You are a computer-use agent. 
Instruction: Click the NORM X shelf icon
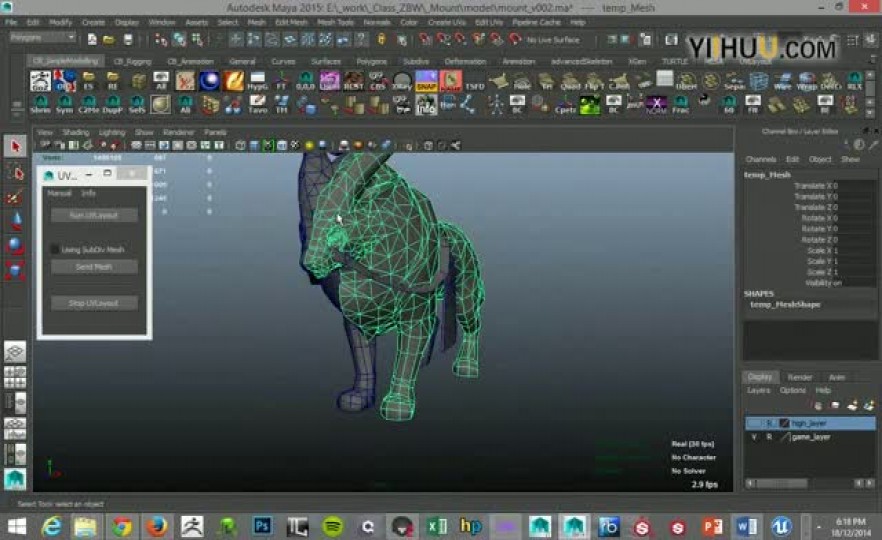pyautogui.click(x=656, y=105)
